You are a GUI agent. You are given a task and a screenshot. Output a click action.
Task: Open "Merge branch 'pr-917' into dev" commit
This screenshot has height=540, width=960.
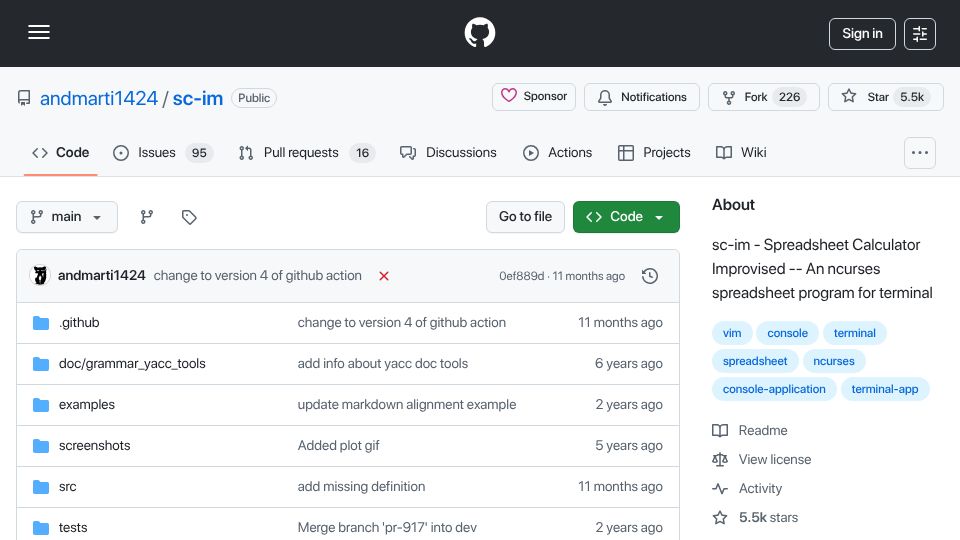click(387, 528)
